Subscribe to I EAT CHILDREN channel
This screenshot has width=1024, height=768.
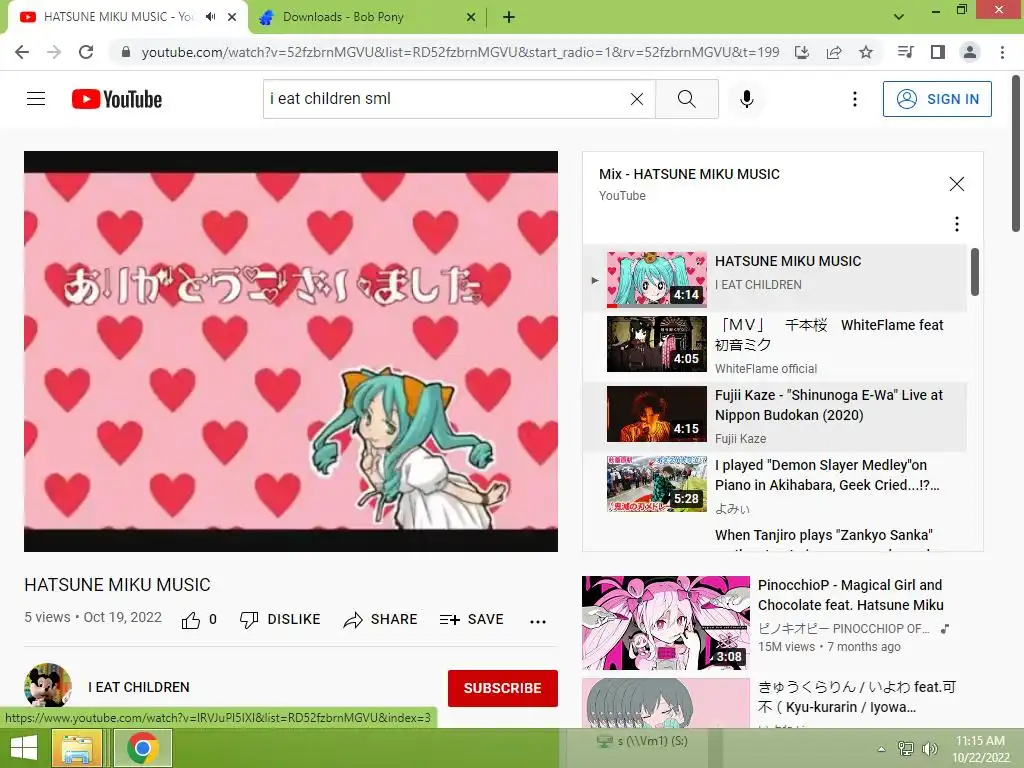point(502,688)
